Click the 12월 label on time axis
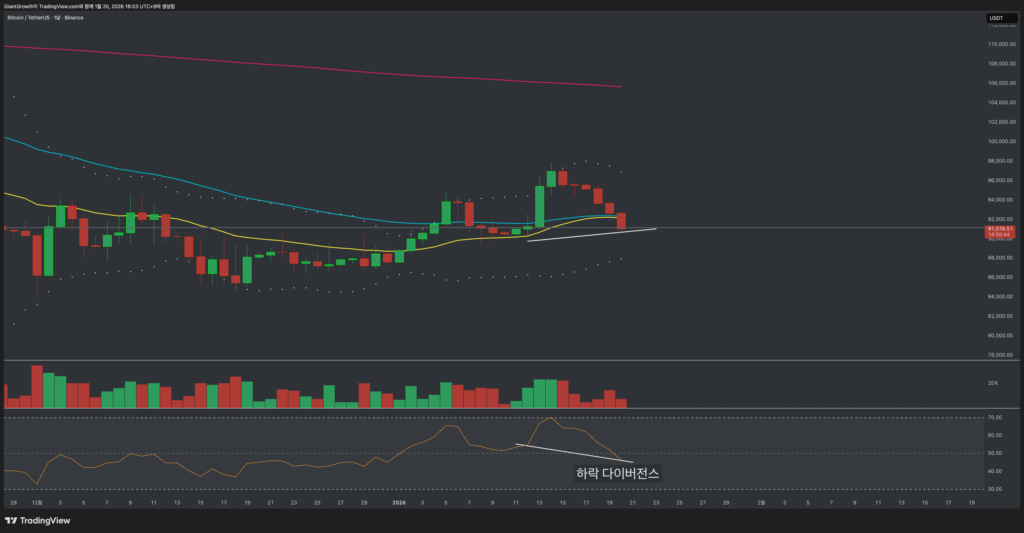Image resolution: width=1024 pixels, height=533 pixels. (x=37, y=502)
